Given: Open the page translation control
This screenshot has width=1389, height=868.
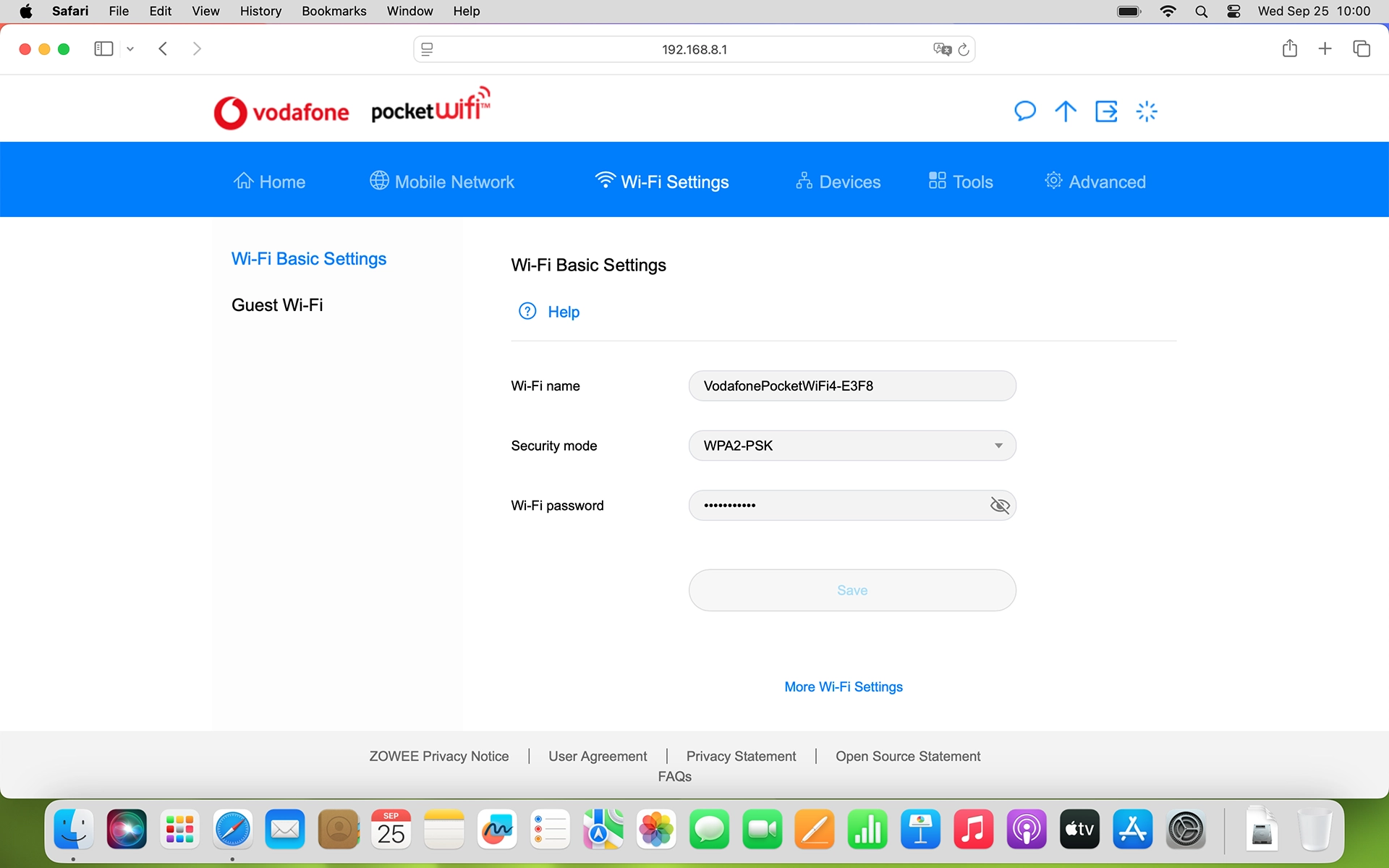Looking at the screenshot, I should pos(942,48).
